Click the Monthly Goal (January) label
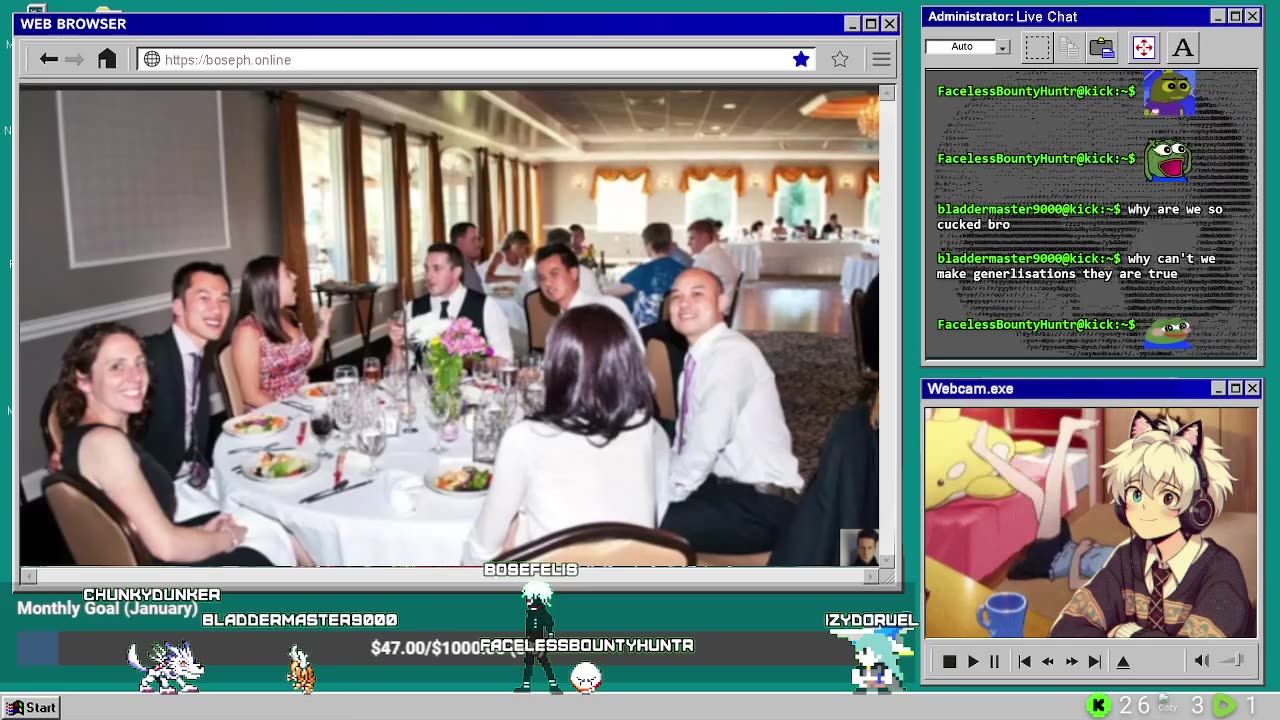The image size is (1280, 720). [107, 609]
